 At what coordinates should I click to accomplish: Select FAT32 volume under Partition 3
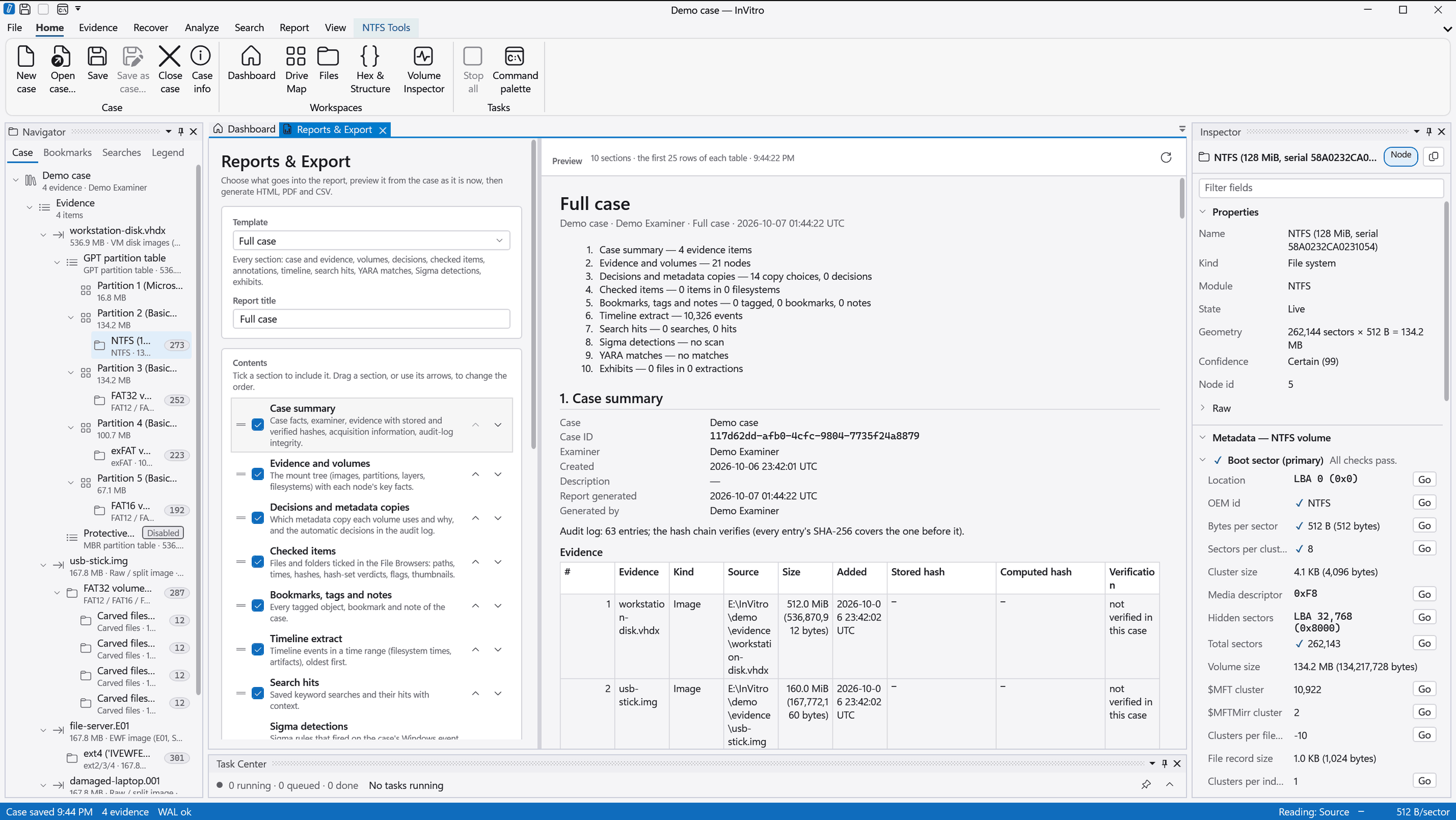pyautogui.click(x=141, y=401)
